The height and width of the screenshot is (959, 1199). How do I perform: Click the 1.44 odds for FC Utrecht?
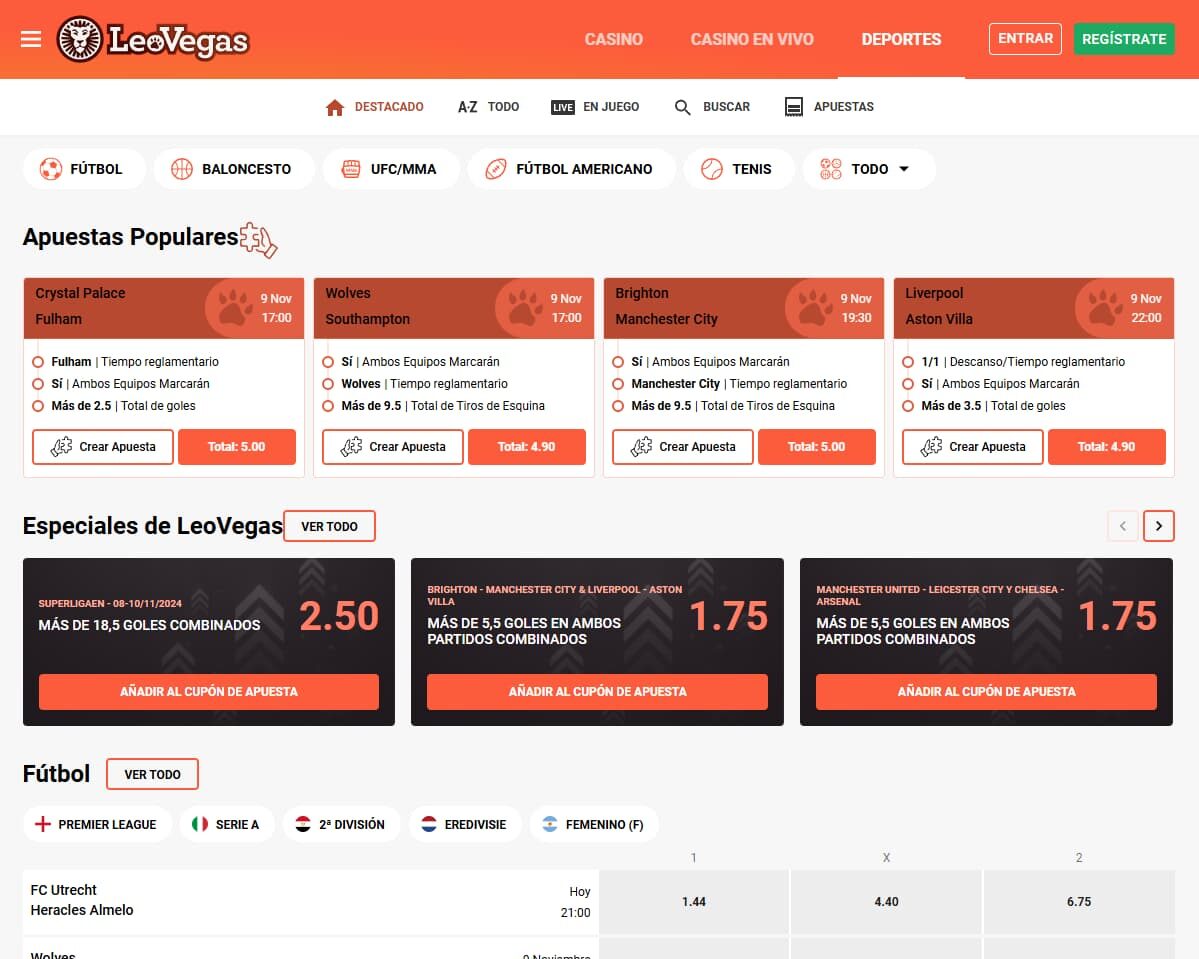693,900
